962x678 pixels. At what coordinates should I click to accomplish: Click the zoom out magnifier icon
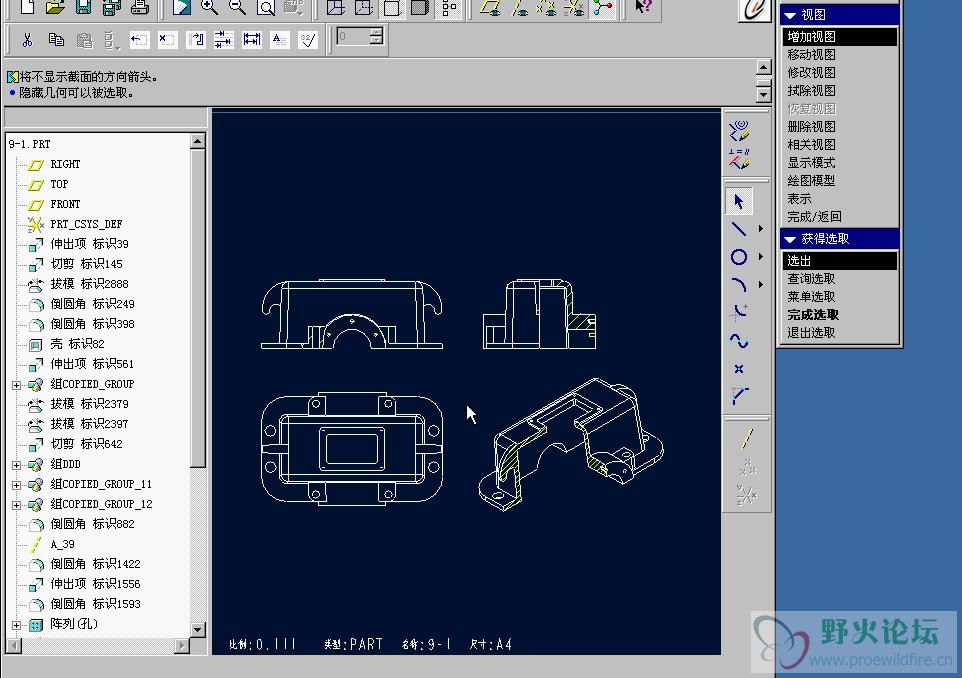(237, 7)
